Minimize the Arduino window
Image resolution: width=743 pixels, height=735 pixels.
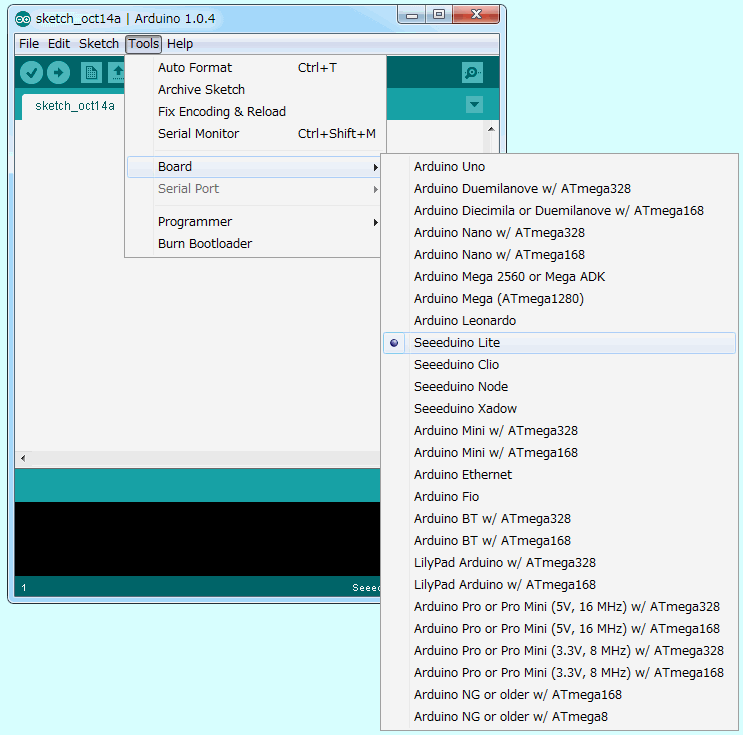[x=412, y=15]
